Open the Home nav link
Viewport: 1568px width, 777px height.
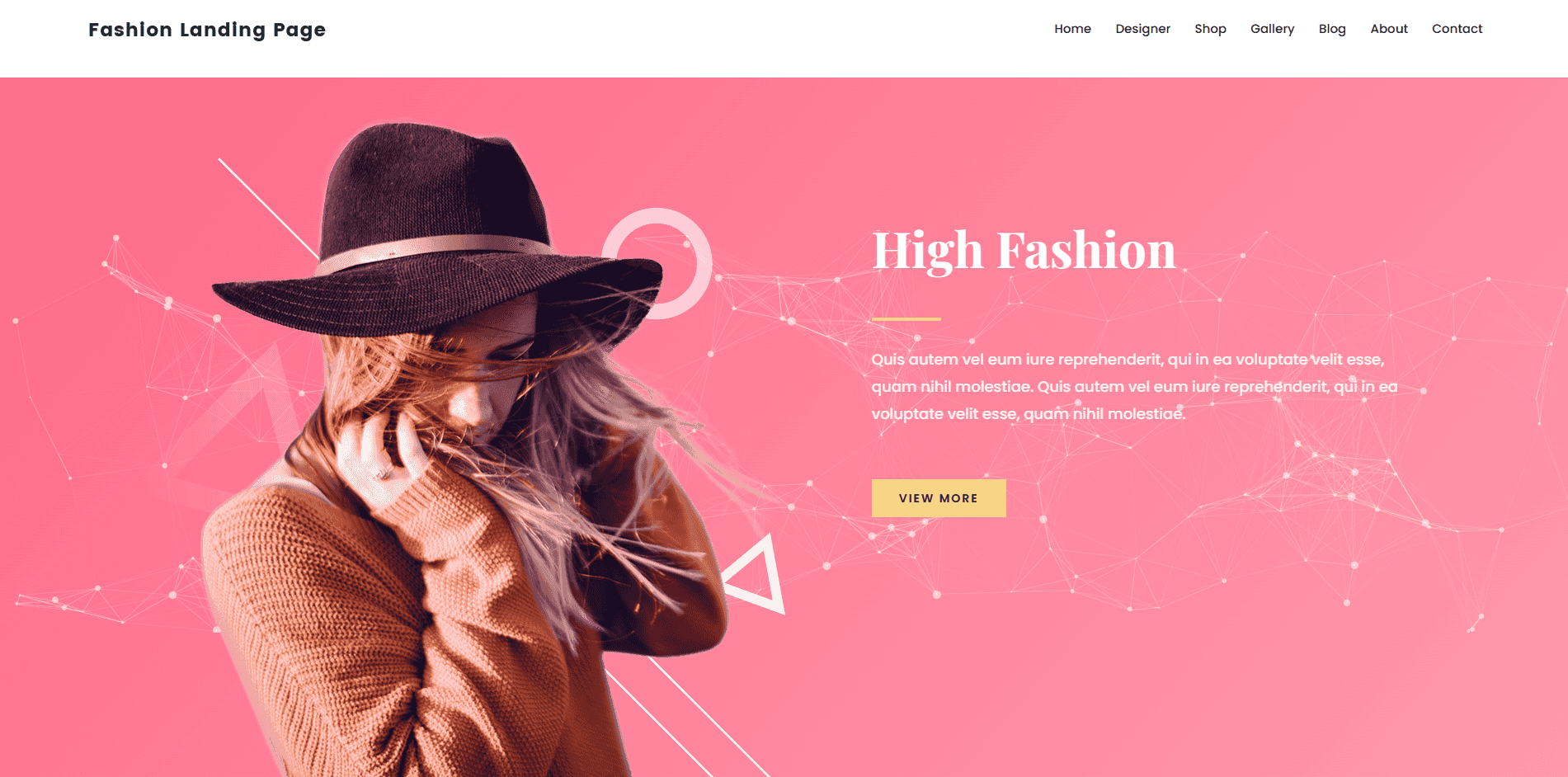click(x=1072, y=29)
